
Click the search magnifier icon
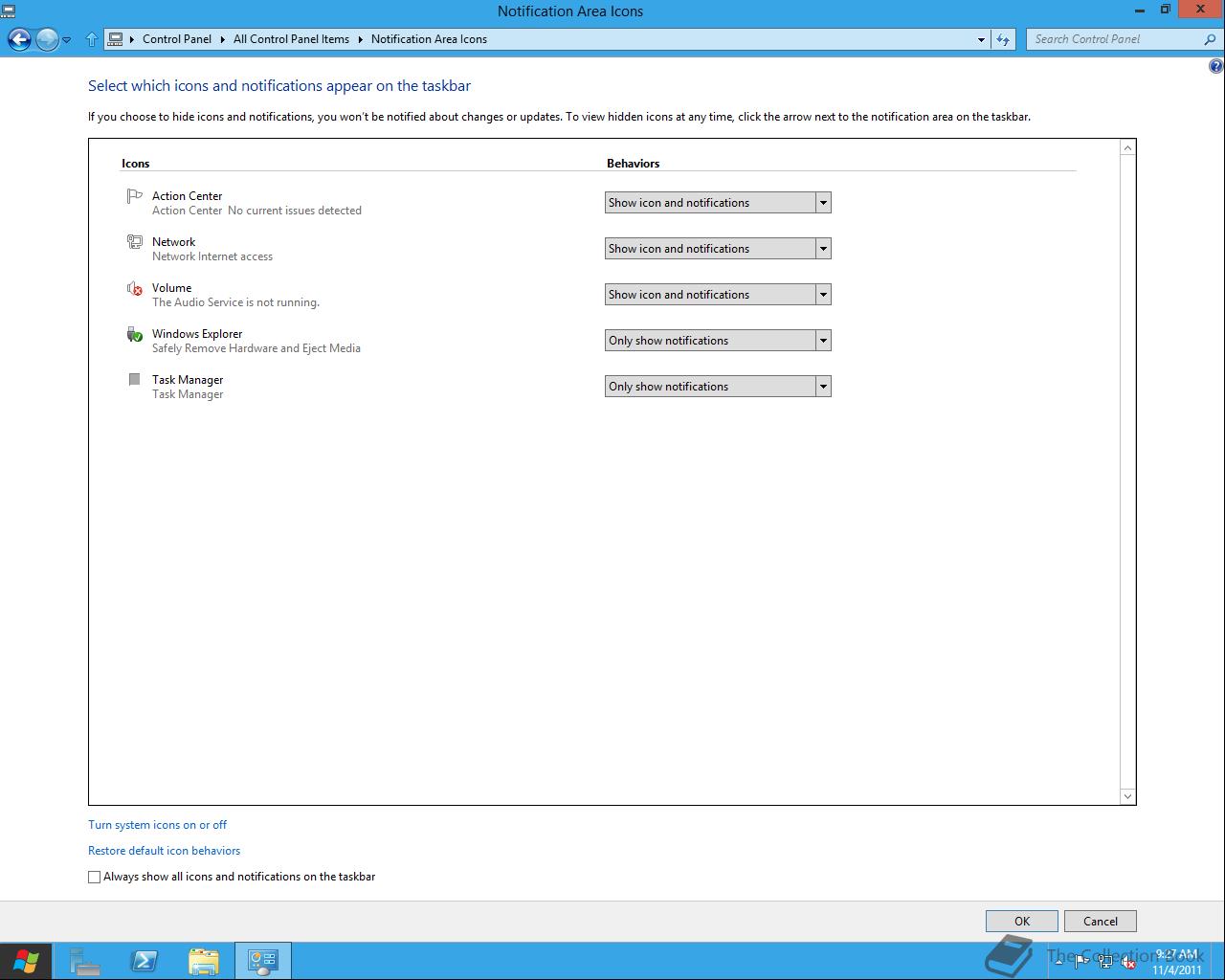(1210, 39)
